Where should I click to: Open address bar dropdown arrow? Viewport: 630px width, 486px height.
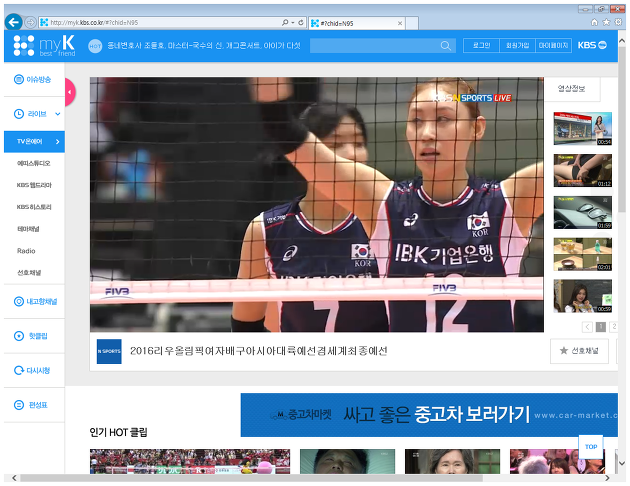tap(293, 23)
